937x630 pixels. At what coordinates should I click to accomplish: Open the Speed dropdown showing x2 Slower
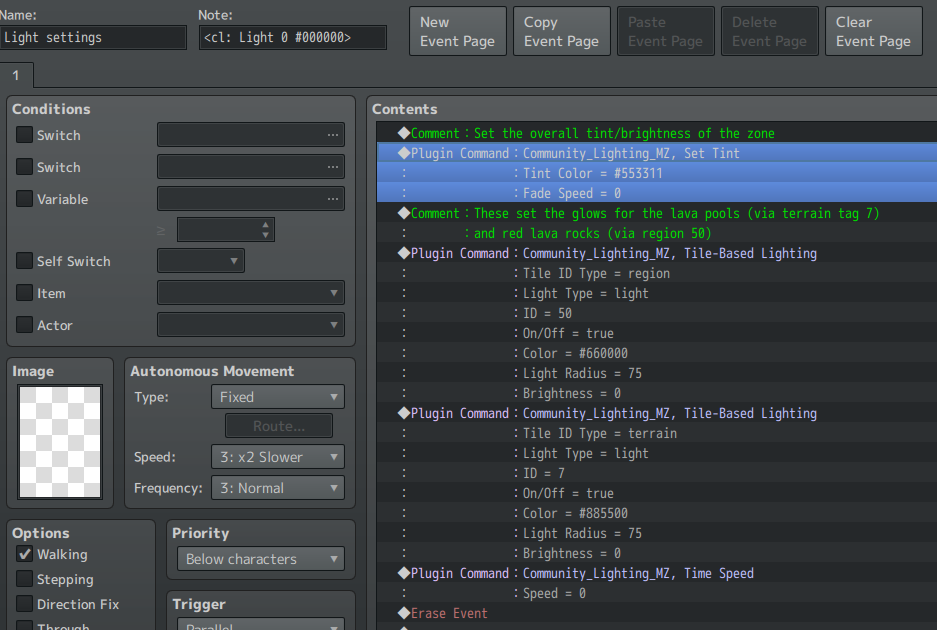pyautogui.click(x=278, y=457)
